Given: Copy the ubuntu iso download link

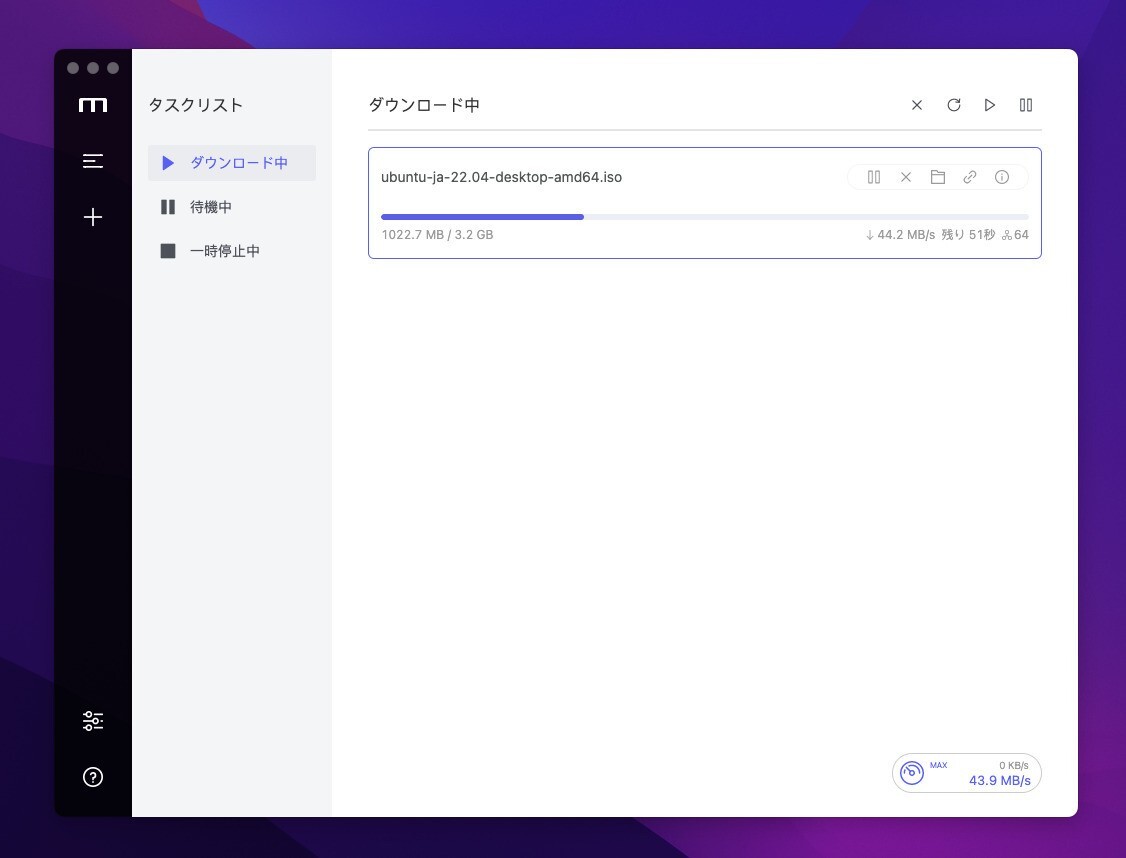Looking at the screenshot, I should tap(970, 177).
